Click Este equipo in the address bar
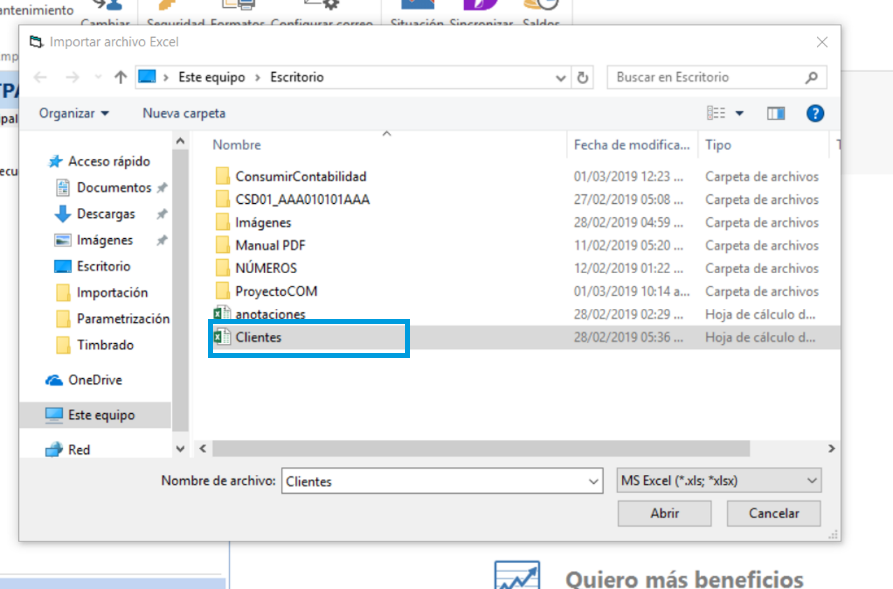The width and height of the screenshot is (893, 589). pyautogui.click(x=212, y=77)
